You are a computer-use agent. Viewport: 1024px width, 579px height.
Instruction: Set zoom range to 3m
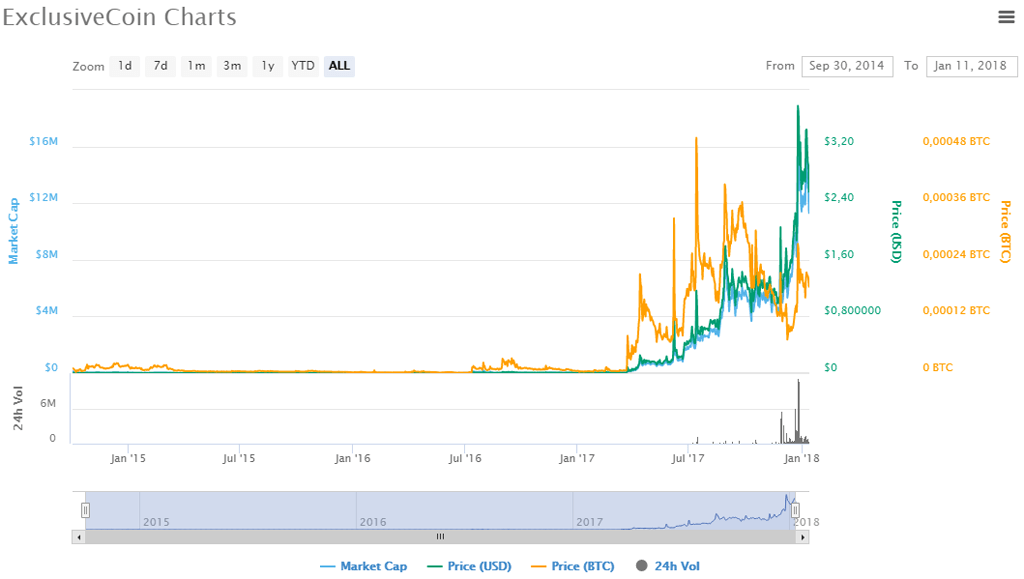(x=232, y=66)
